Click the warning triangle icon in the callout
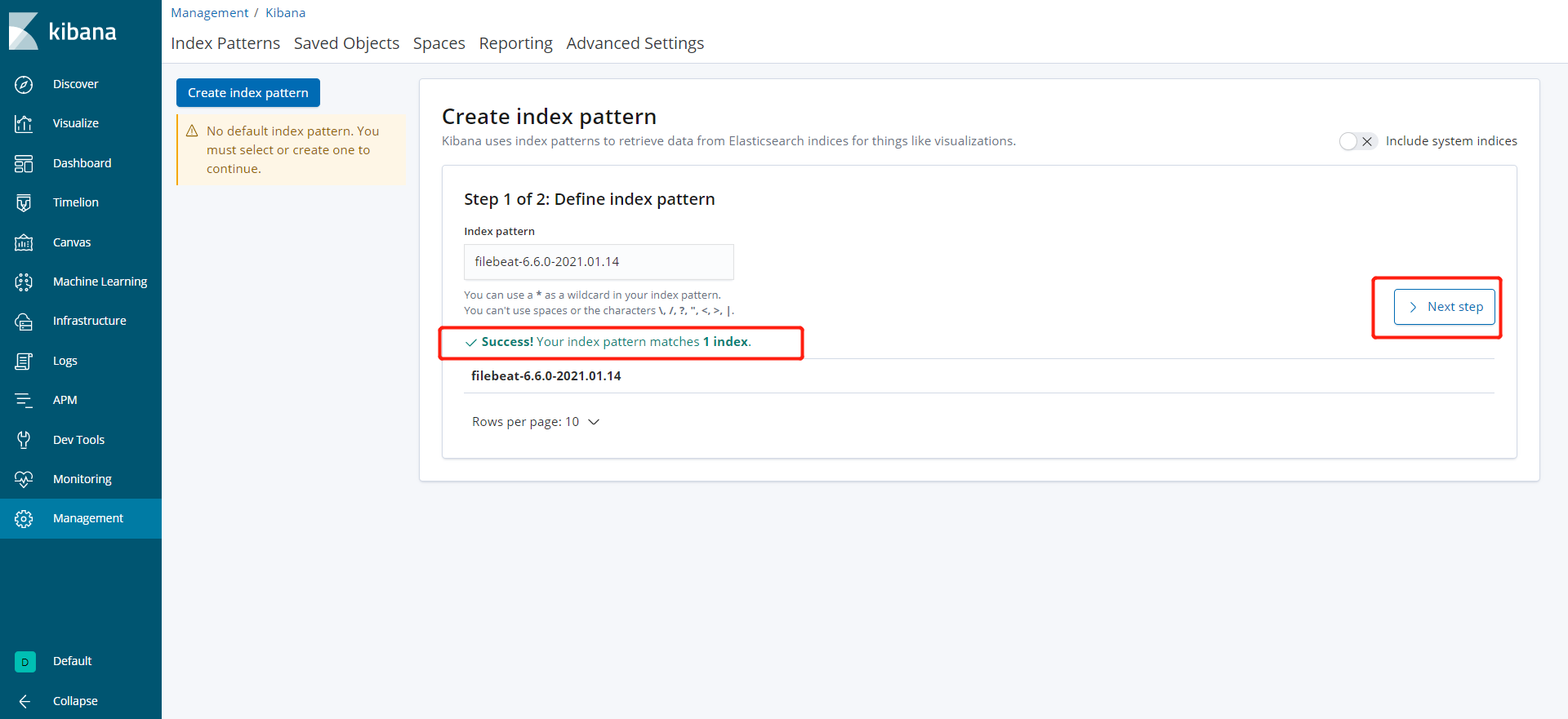The width and height of the screenshot is (1568, 719). click(193, 131)
